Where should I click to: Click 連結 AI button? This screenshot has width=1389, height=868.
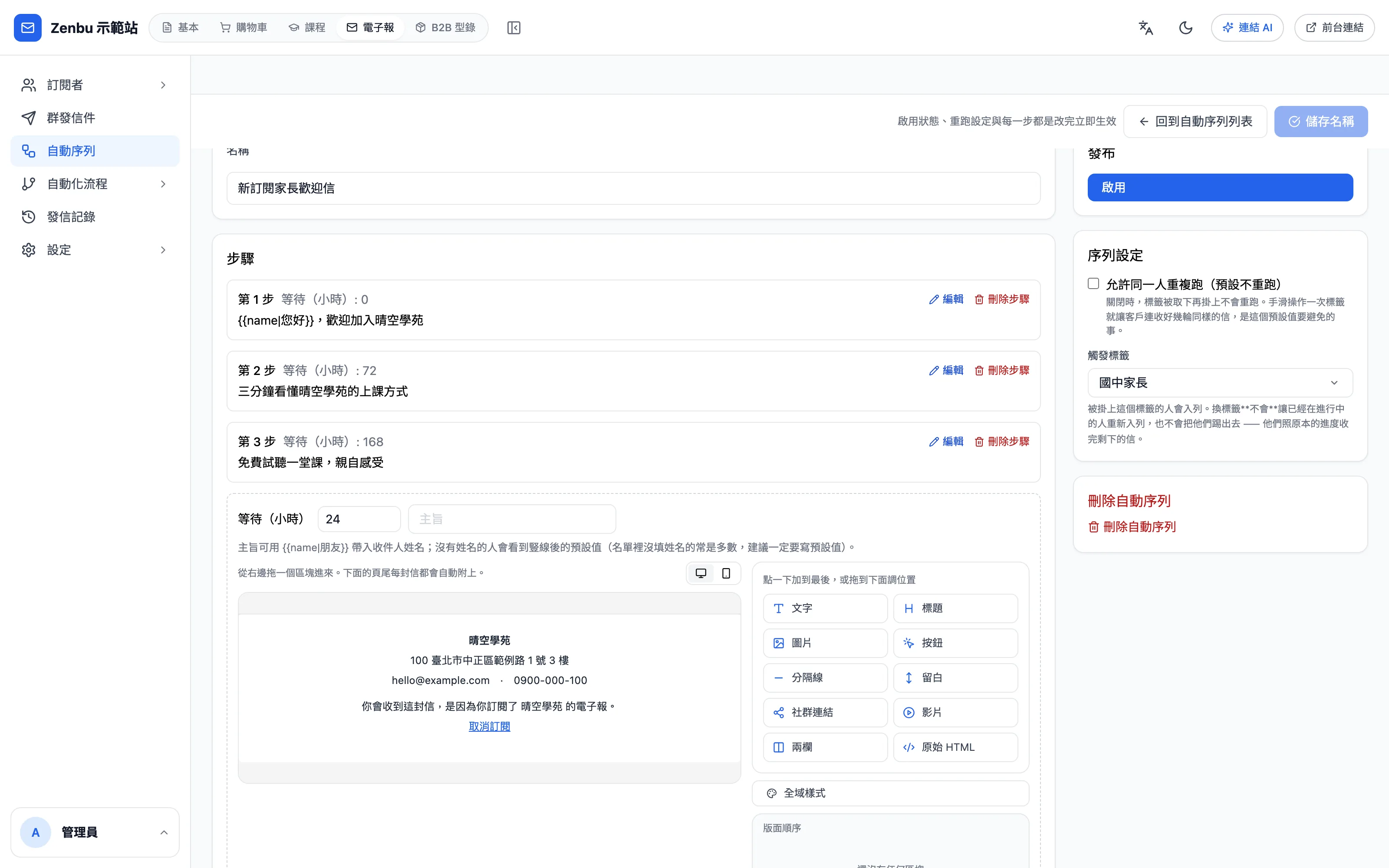pos(1247,27)
